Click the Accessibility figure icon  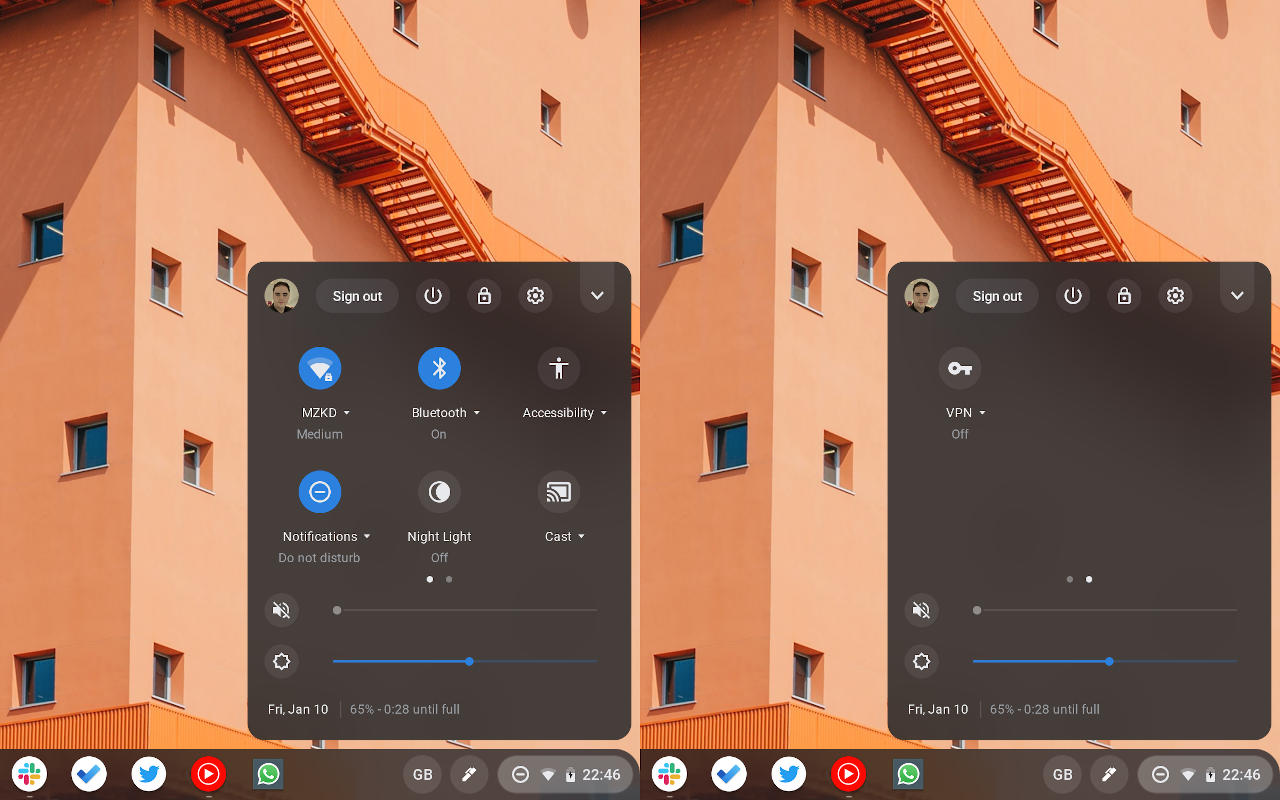(559, 369)
